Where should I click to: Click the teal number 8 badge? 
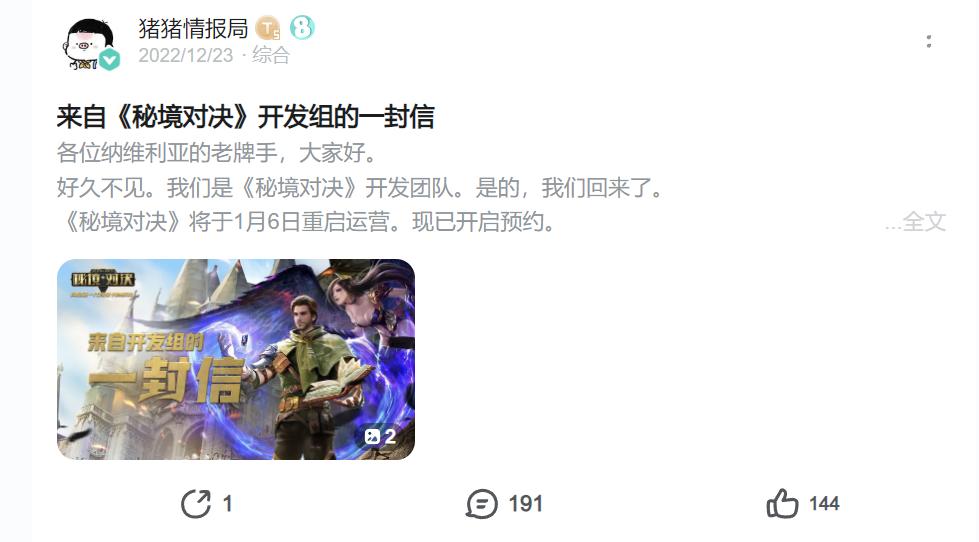(302, 27)
